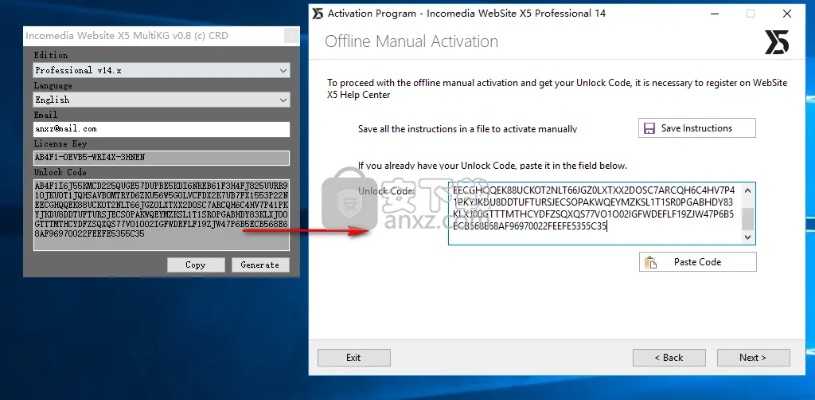Click the Exit button

354,357
